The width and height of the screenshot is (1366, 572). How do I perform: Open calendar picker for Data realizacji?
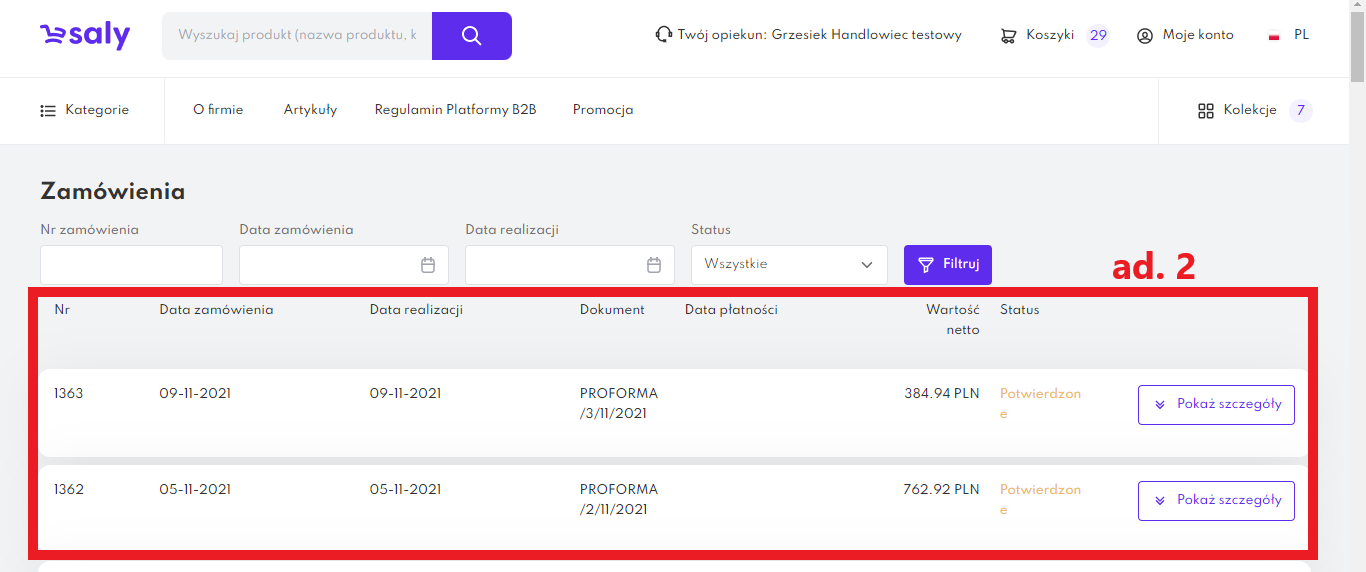coord(654,265)
